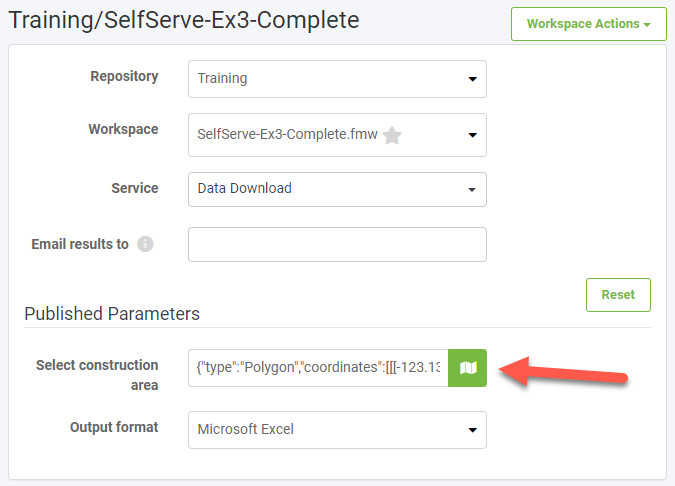Expand the Output format dropdown
The image size is (675, 486).
tap(337, 430)
